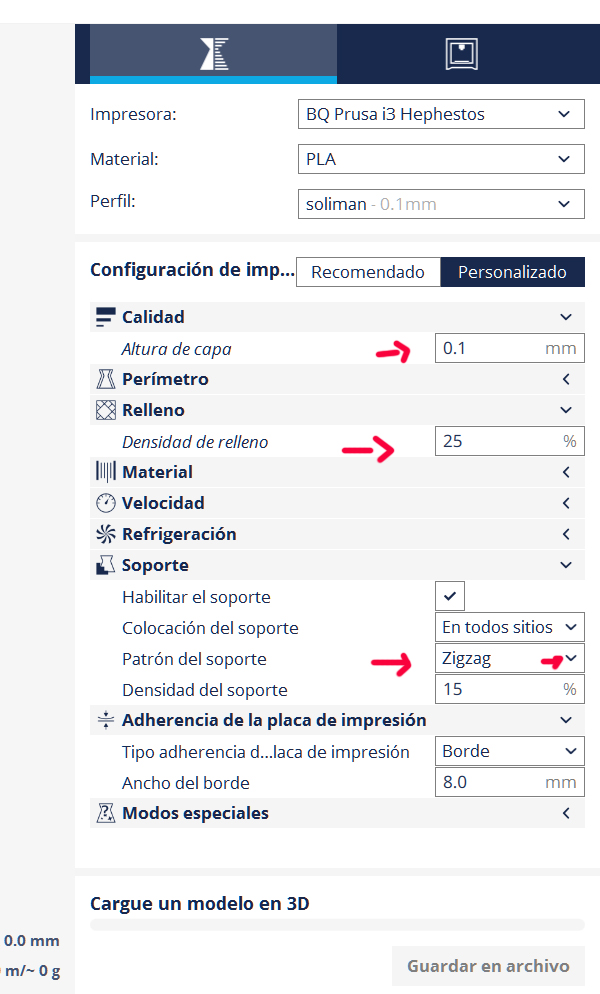Image resolution: width=600 pixels, height=994 pixels.
Task: Select the Personalizado settings mode
Action: click(x=512, y=272)
